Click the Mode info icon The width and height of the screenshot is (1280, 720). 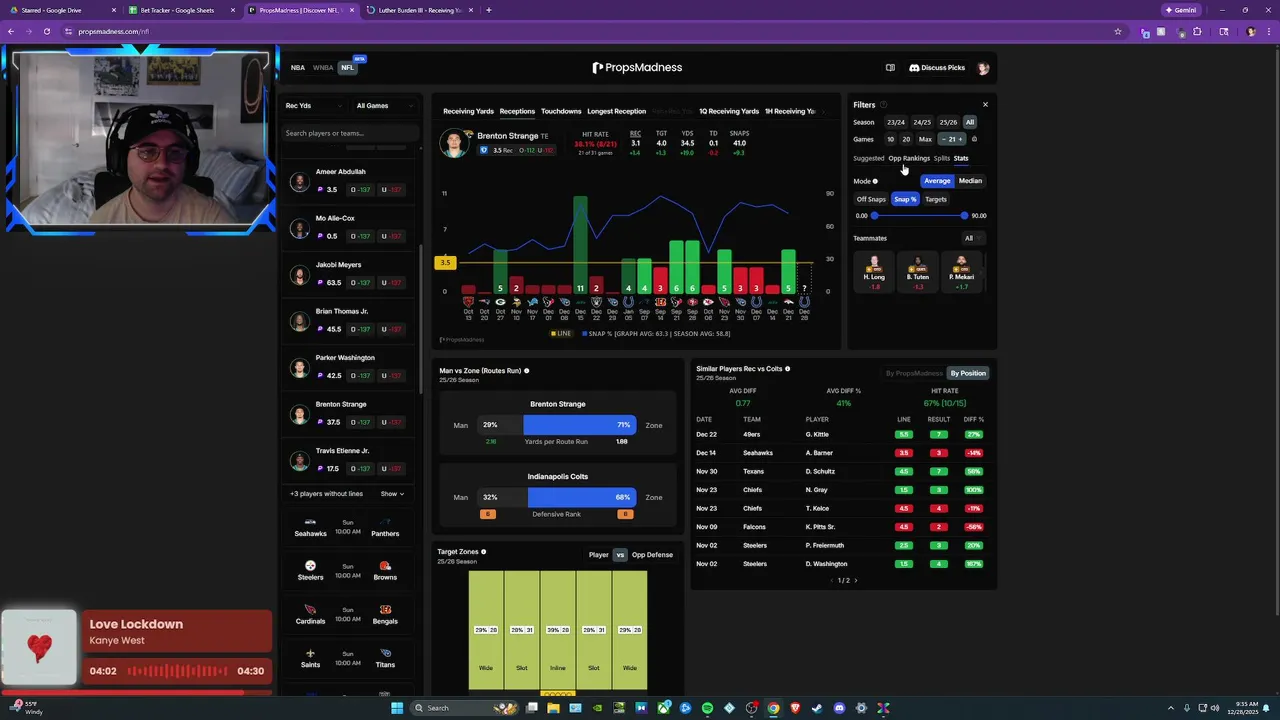tap(875, 181)
